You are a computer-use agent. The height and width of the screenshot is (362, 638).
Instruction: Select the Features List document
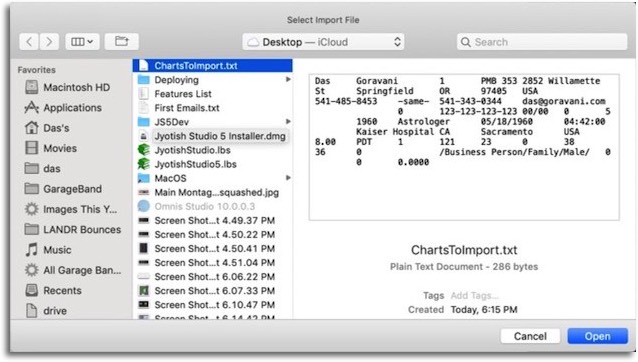(x=183, y=94)
